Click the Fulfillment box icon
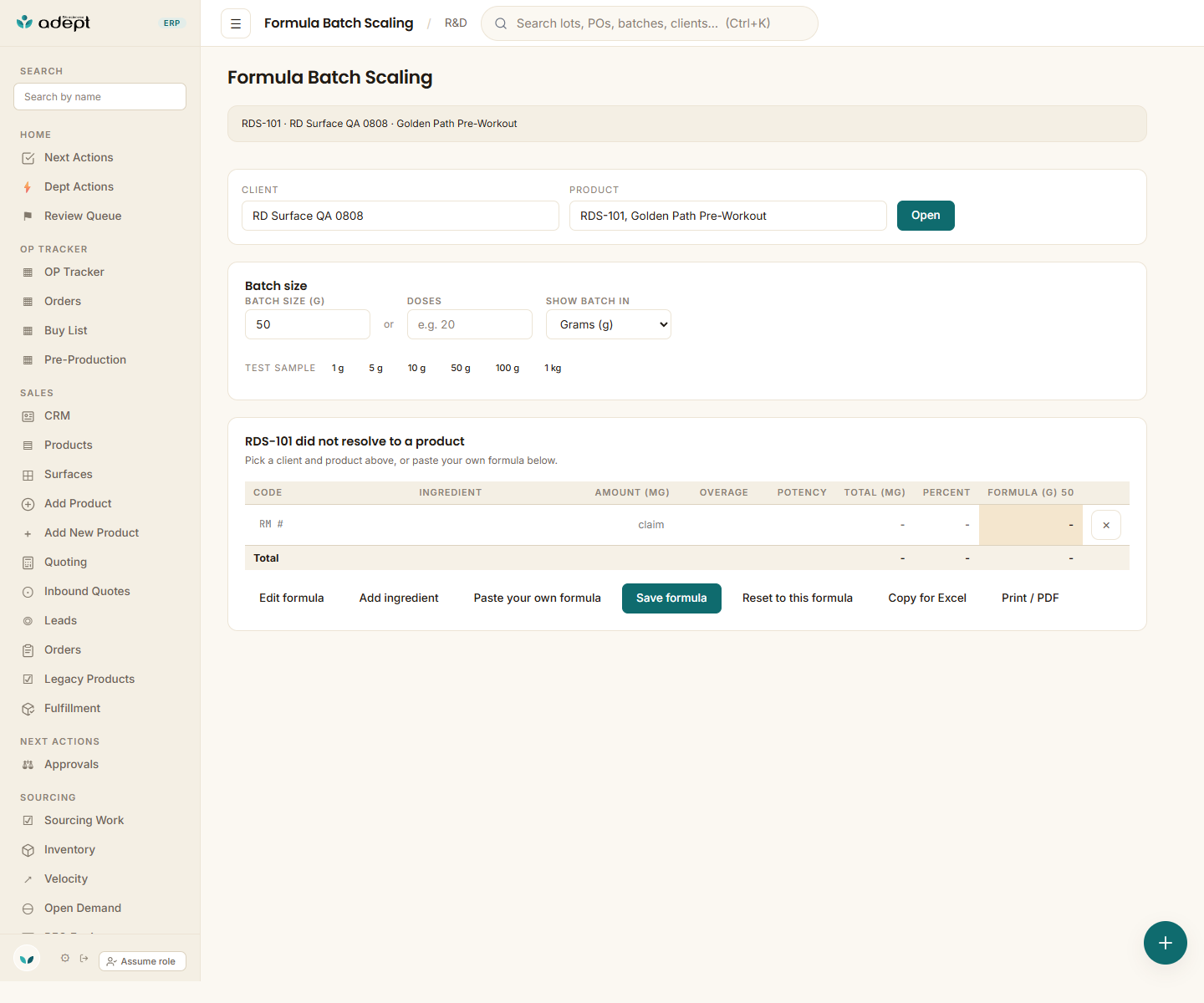Viewport: 1204px width, 1003px height. 28,709
